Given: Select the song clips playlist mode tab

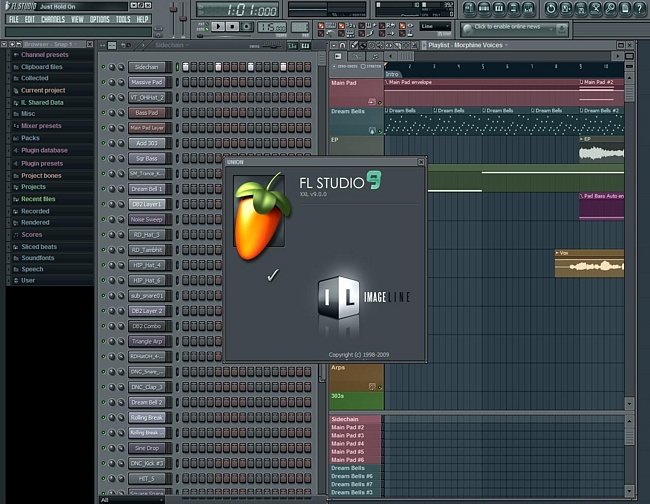Looking at the screenshot, I should (x=338, y=56).
